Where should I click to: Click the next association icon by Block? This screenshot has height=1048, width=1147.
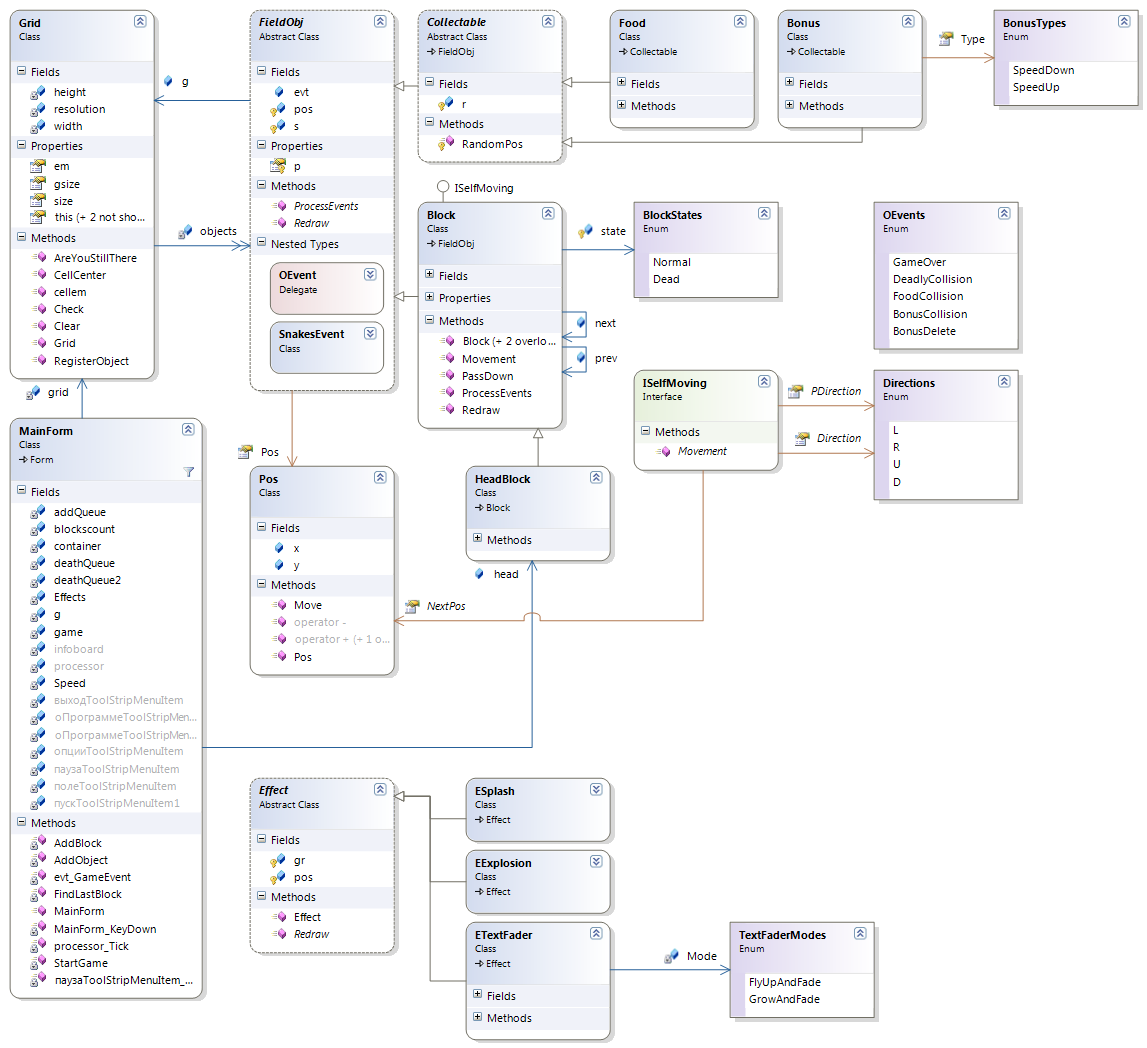tap(581, 323)
